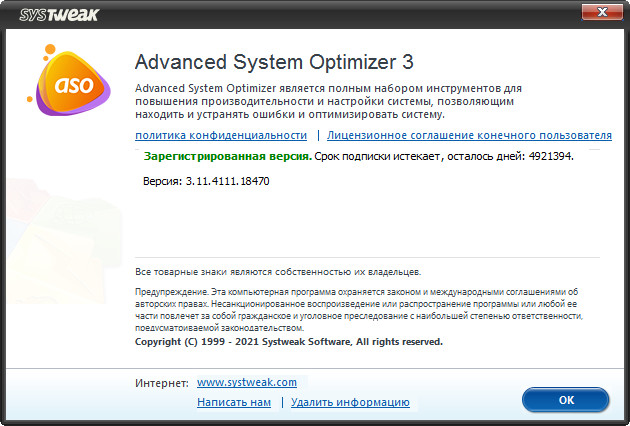The height and width of the screenshot is (426, 630).
Task: Click the product description paragraph
Action: pyautogui.click(x=330, y=102)
